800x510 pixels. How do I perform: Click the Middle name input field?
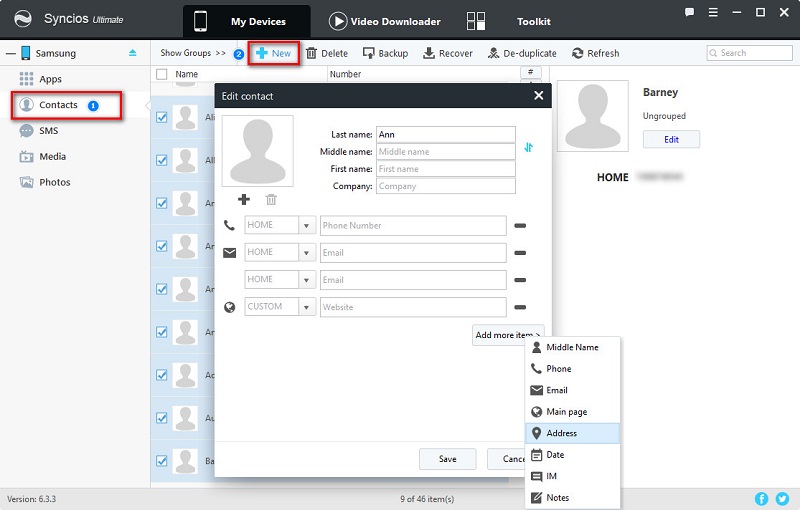point(445,152)
